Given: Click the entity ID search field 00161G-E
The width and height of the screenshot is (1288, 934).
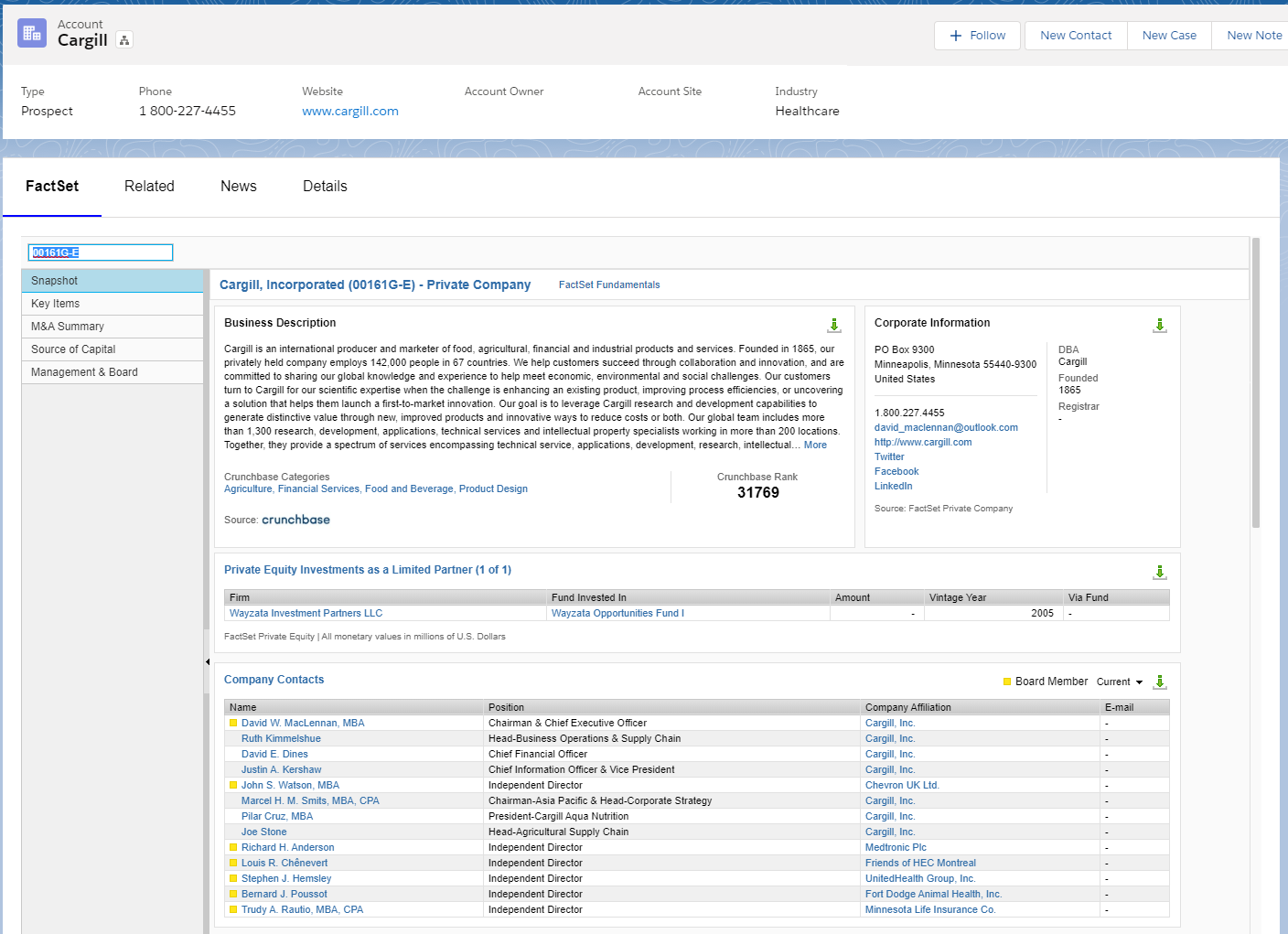Looking at the screenshot, I should pos(101,252).
